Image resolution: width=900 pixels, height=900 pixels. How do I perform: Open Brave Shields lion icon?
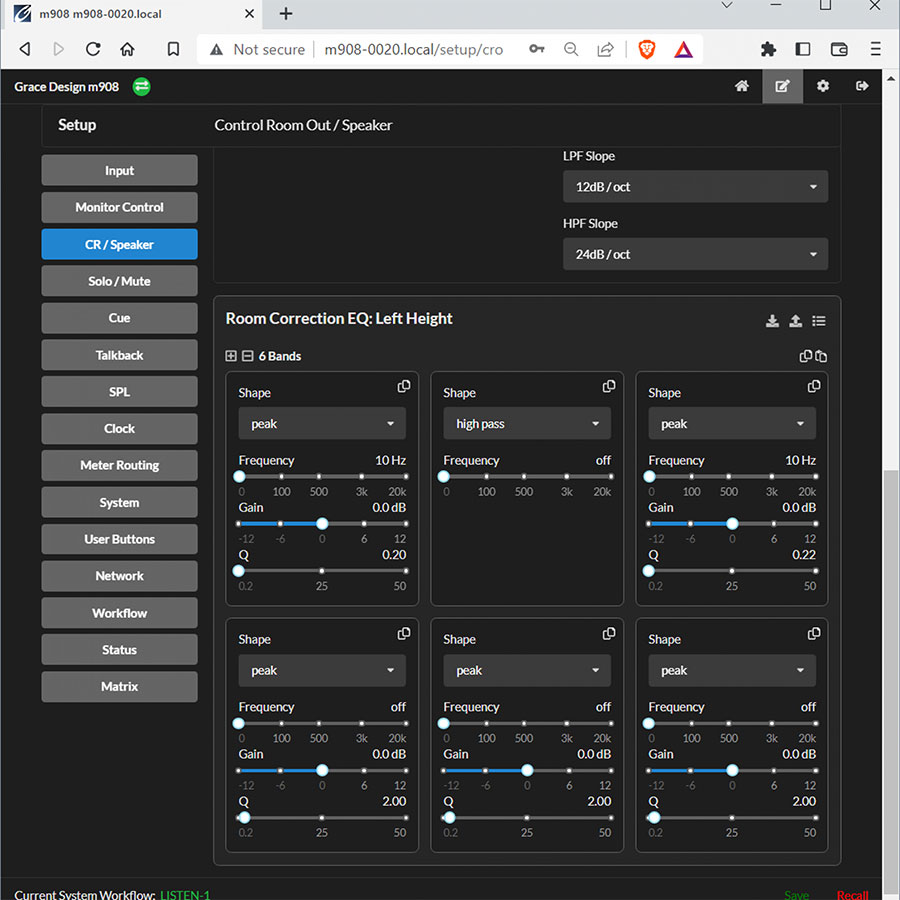647,49
